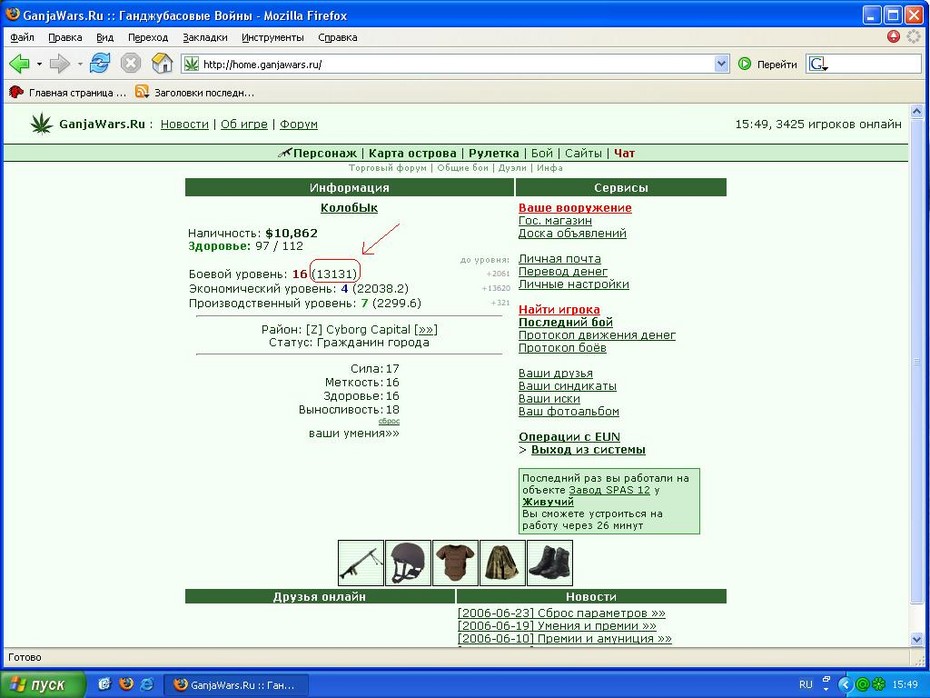Click the red update notification icon
930x698 pixels.
pos(893,36)
